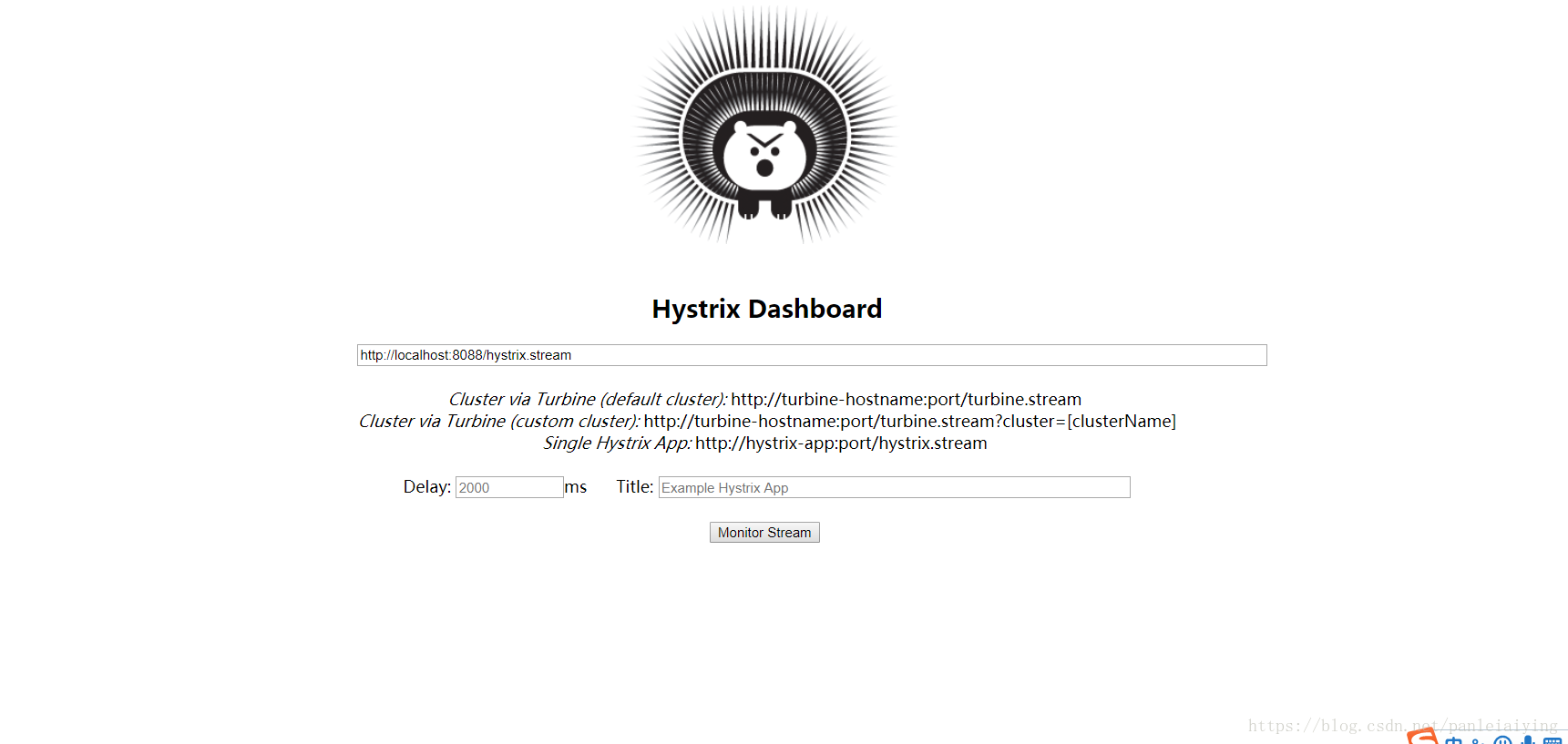Click the http://turbine-hostname:port/turbine.stream example URL
This screenshot has height=744, width=1568.
click(x=907, y=399)
